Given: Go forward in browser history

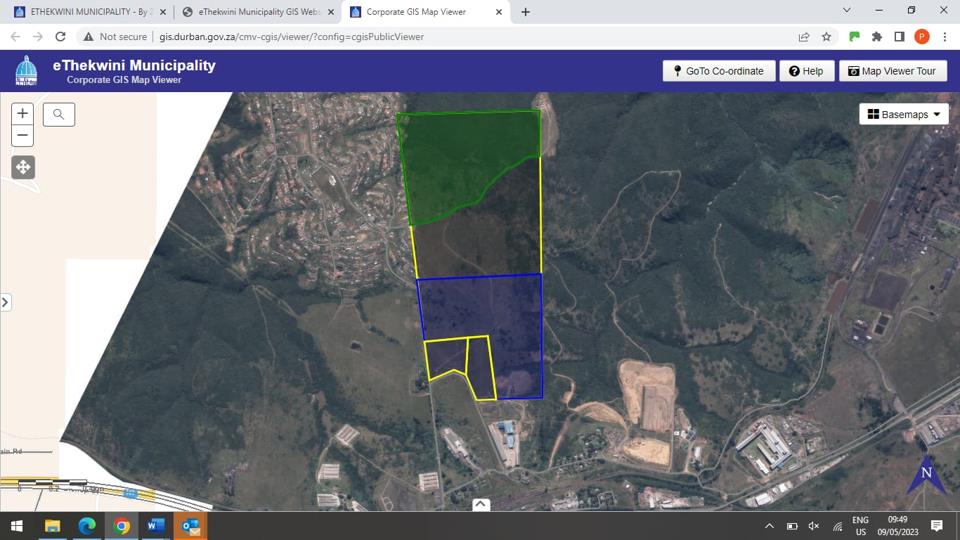Looking at the screenshot, I should [38, 37].
